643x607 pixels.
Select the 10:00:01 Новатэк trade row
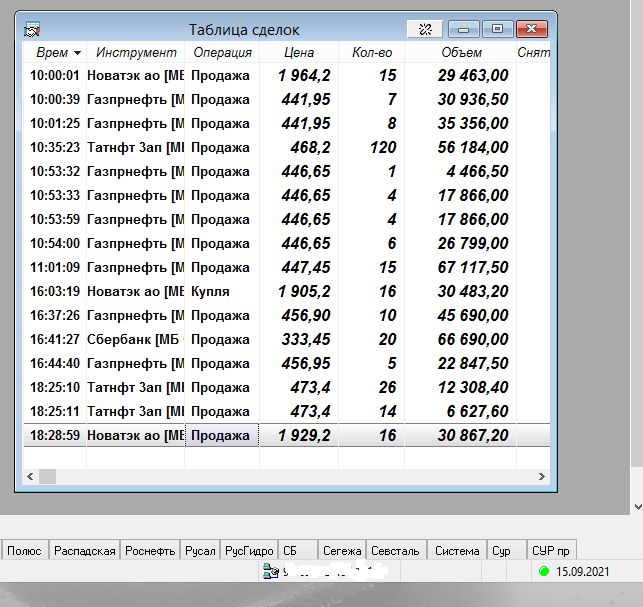tap(287, 75)
